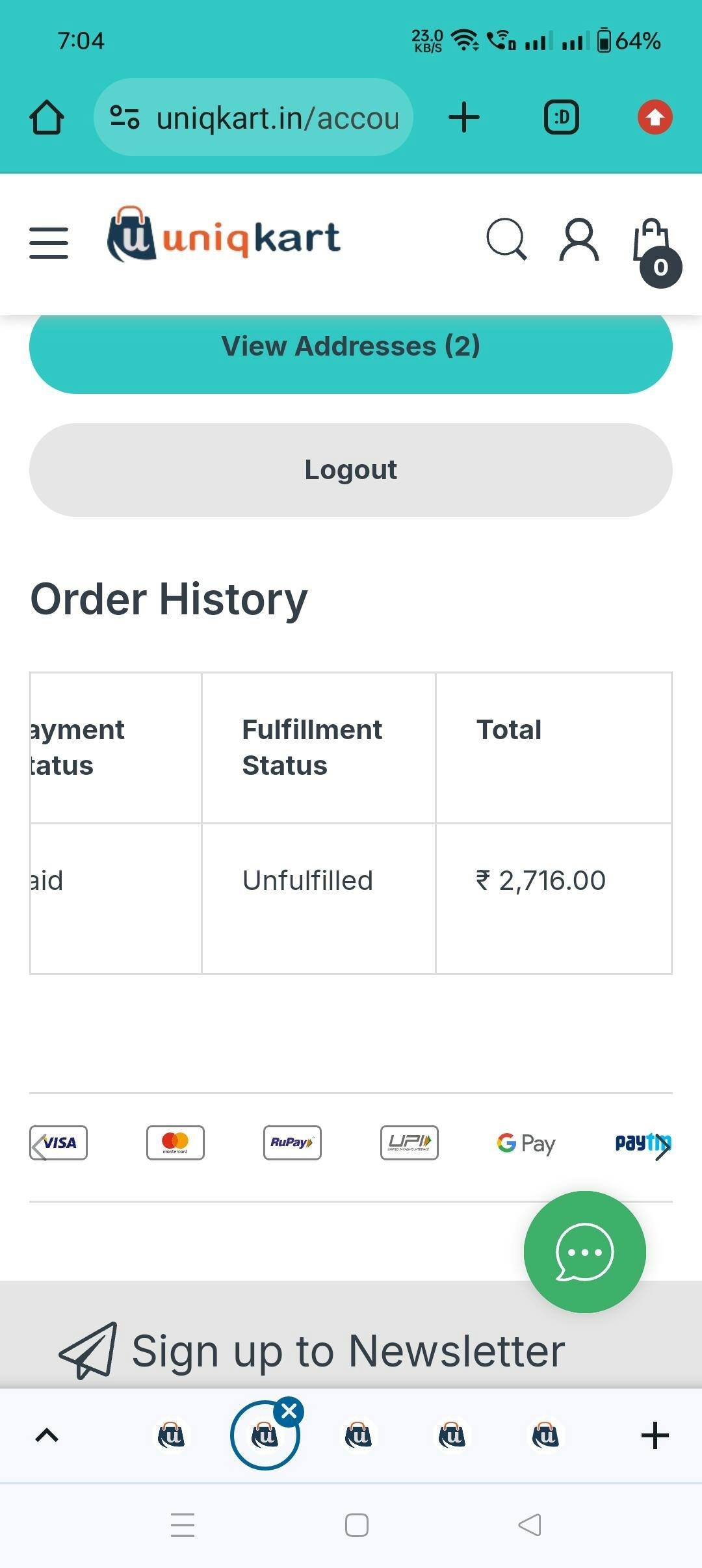The width and height of the screenshot is (702, 1568).
Task: Tap the browser home icon
Action: pyautogui.click(x=47, y=118)
